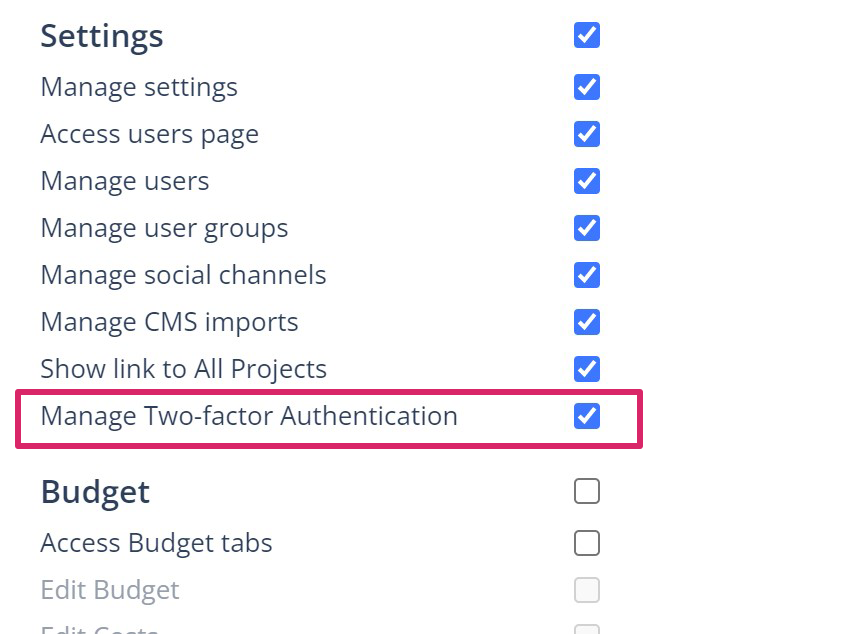The height and width of the screenshot is (634, 842).
Task: Toggle the Manage settings checkbox
Action: click(587, 87)
